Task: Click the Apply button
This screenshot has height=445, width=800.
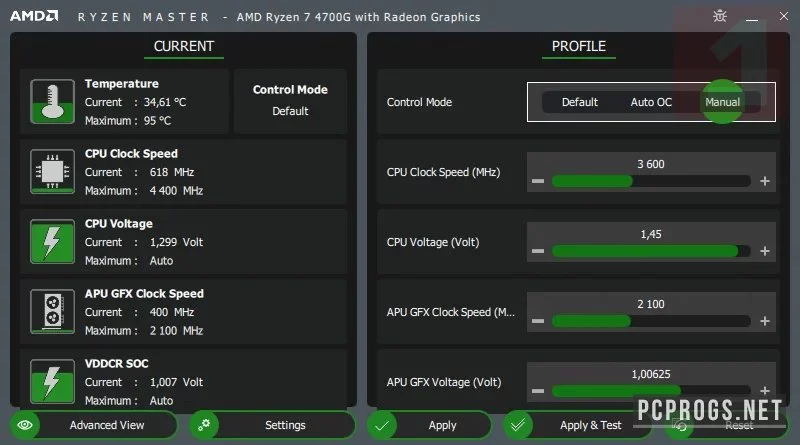Action: click(x=430, y=425)
